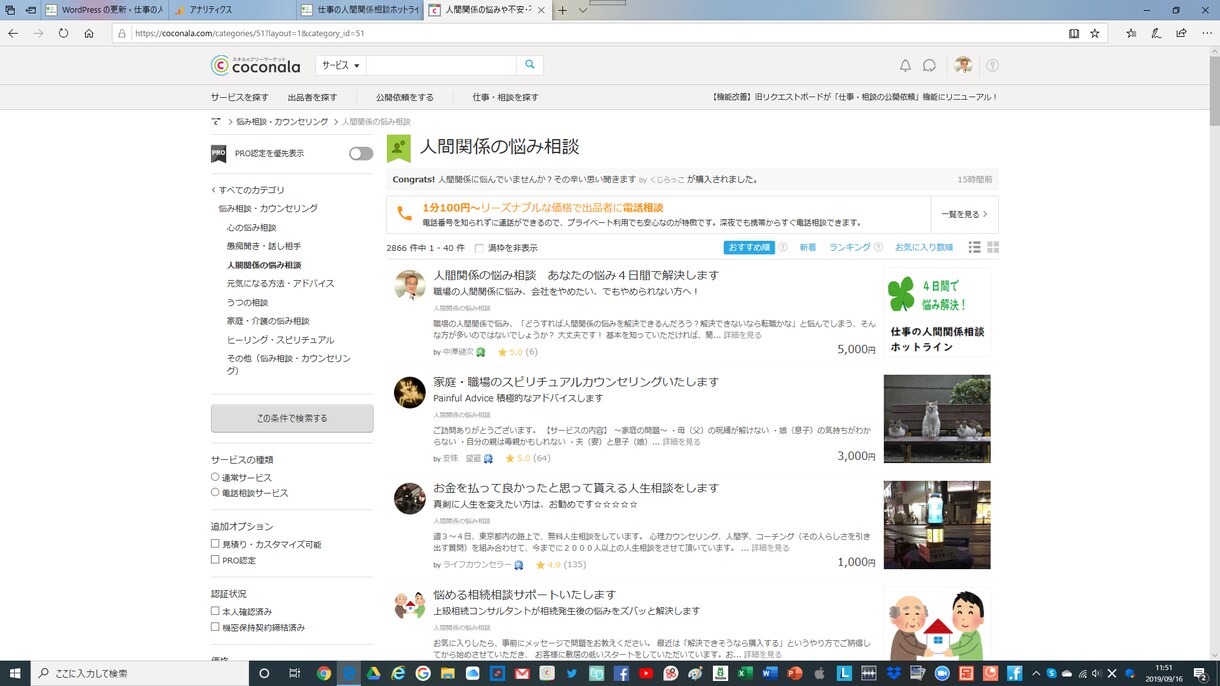
Task: Go to browser home page
Action: coord(89,33)
